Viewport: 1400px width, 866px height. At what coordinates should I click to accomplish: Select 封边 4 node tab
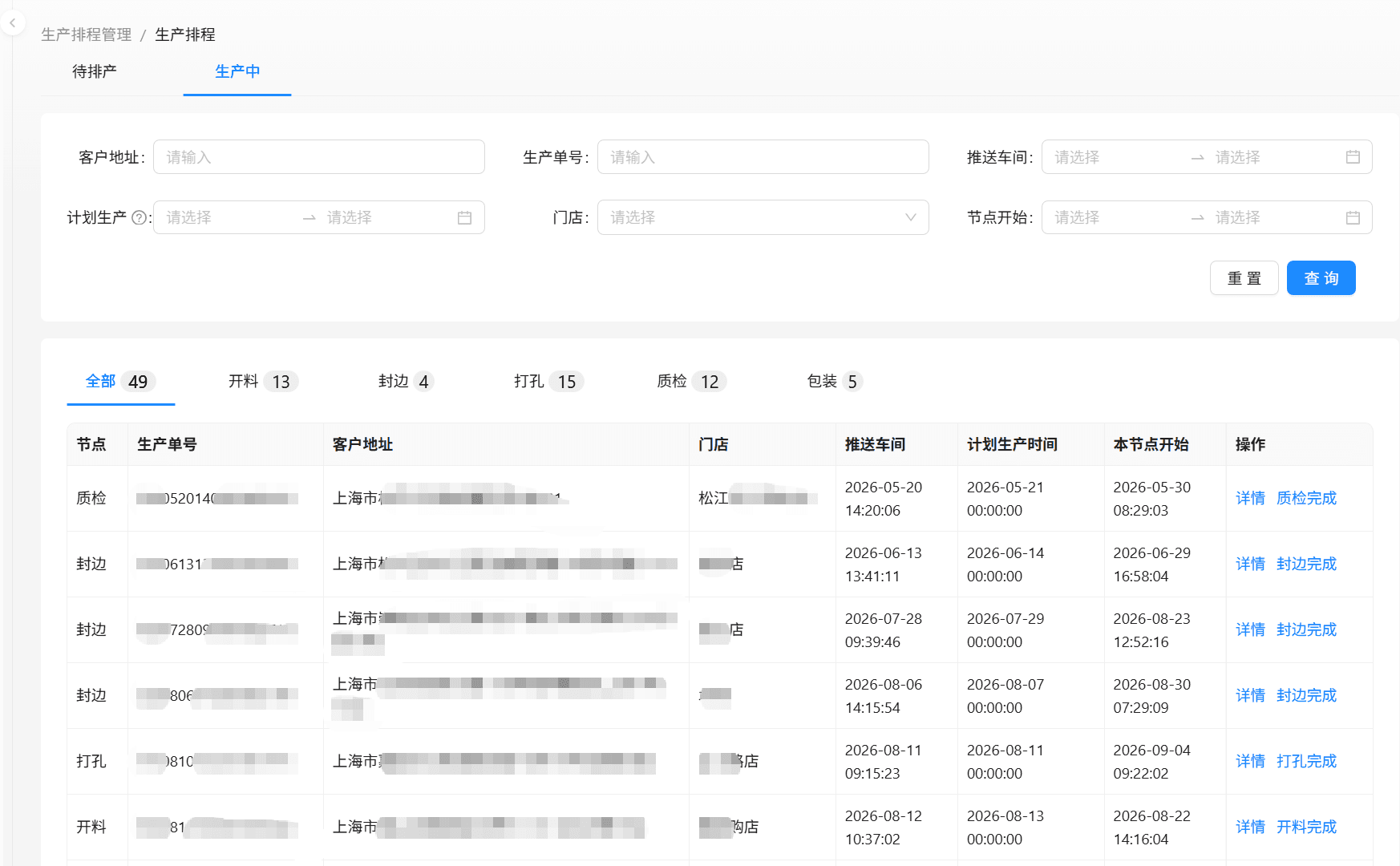point(406,382)
